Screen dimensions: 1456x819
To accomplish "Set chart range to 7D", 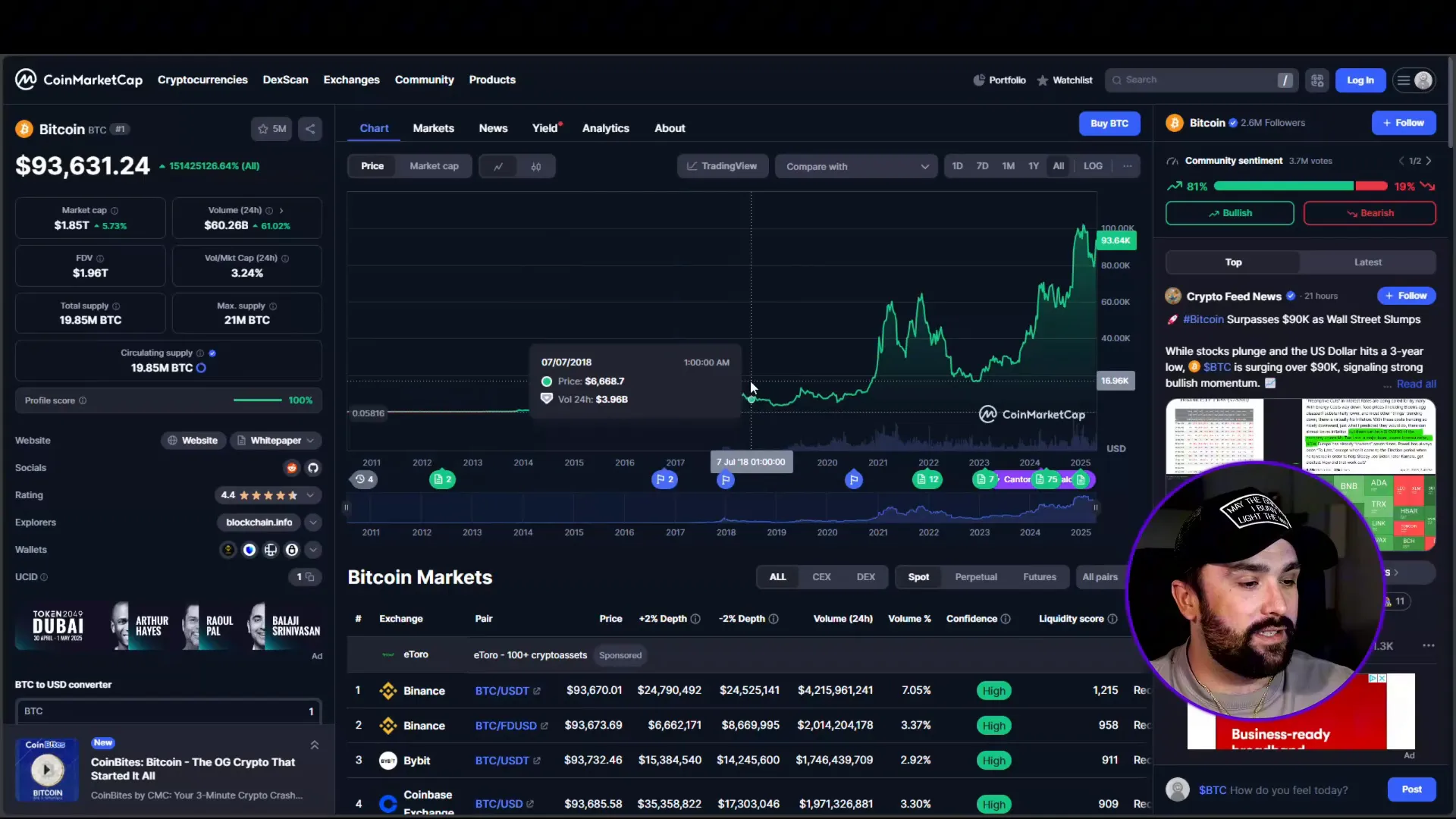I will [x=982, y=166].
